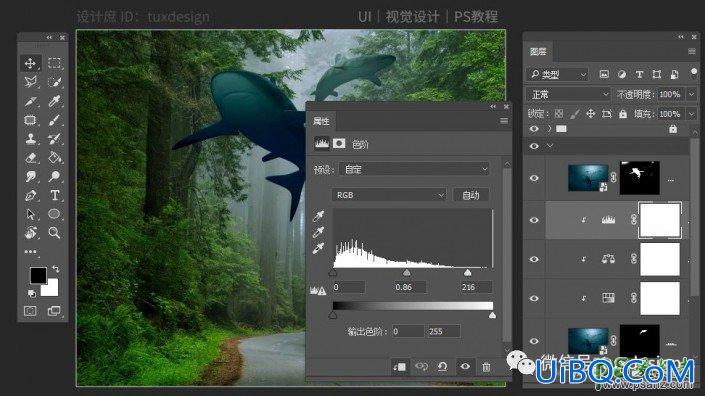This screenshot has width=705, height=396.
Task: Switch to the 图层 Layers tab
Action: pos(538,52)
